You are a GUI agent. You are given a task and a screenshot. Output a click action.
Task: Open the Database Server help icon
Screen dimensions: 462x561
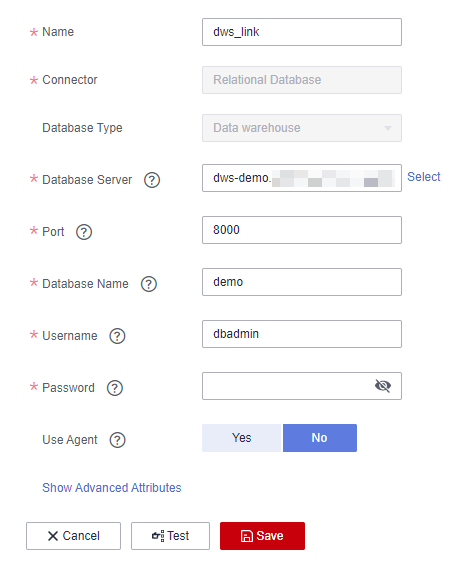click(152, 180)
